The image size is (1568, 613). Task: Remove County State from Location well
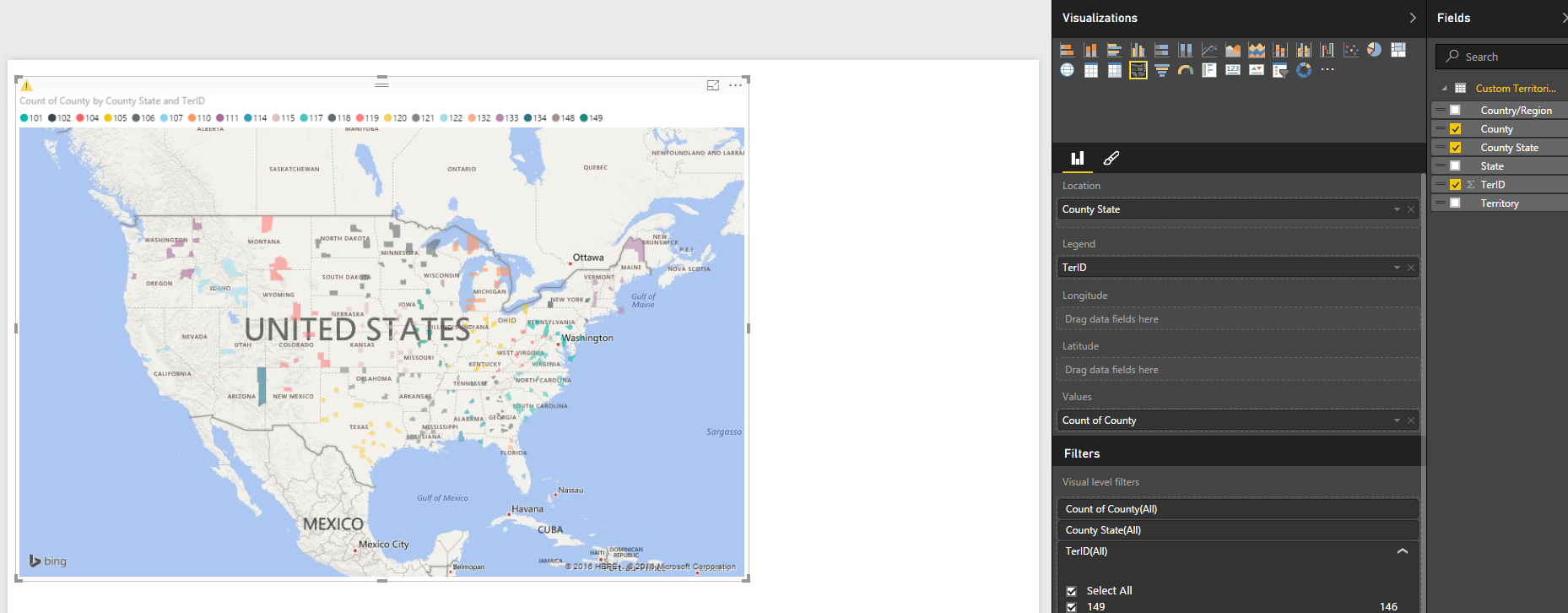click(x=1411, y=209)
